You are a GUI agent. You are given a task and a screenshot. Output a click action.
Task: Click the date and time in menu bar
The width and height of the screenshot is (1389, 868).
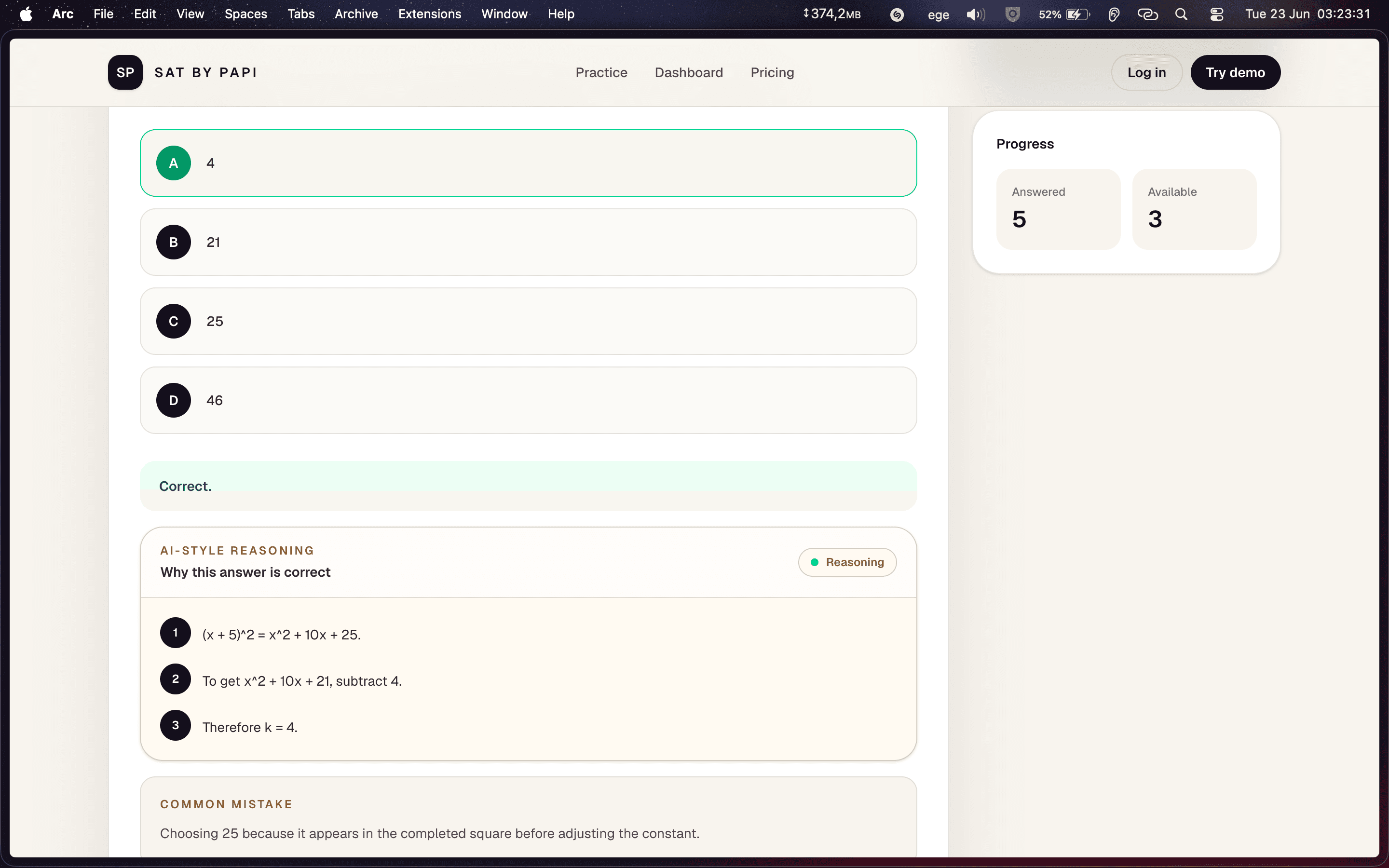pos(1307,14)
